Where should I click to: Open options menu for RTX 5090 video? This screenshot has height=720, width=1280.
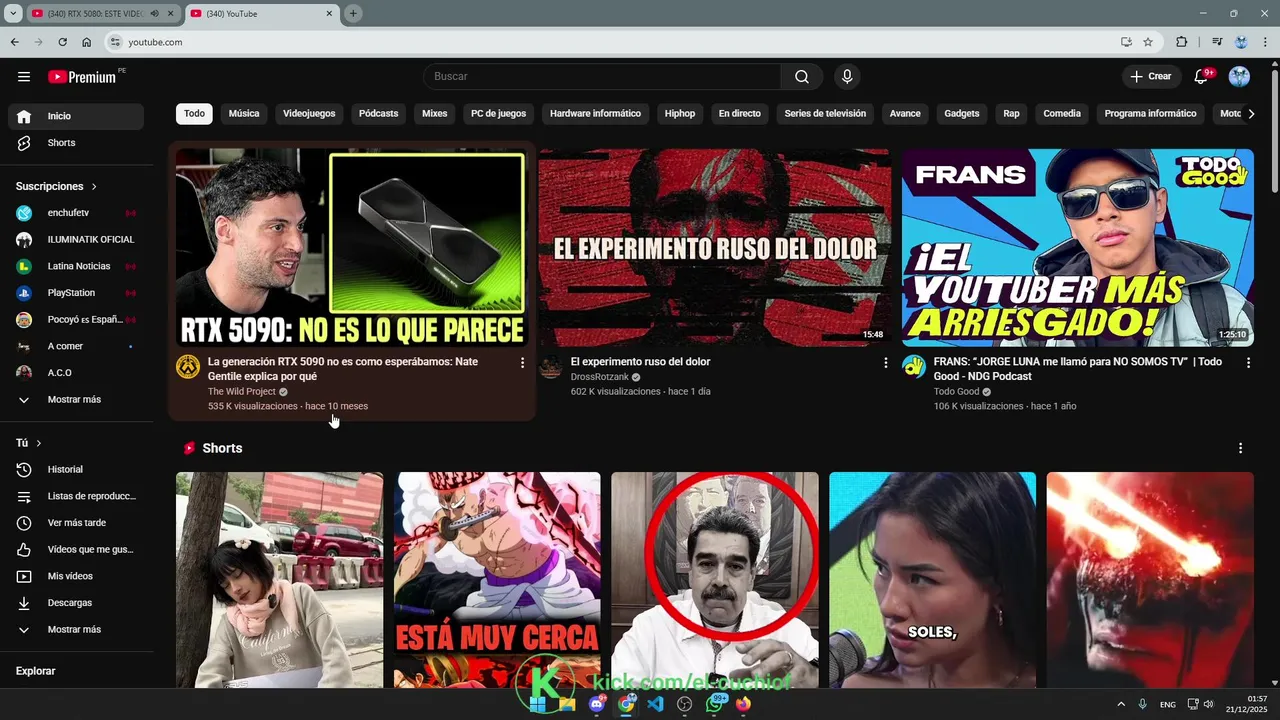[522, 363]
